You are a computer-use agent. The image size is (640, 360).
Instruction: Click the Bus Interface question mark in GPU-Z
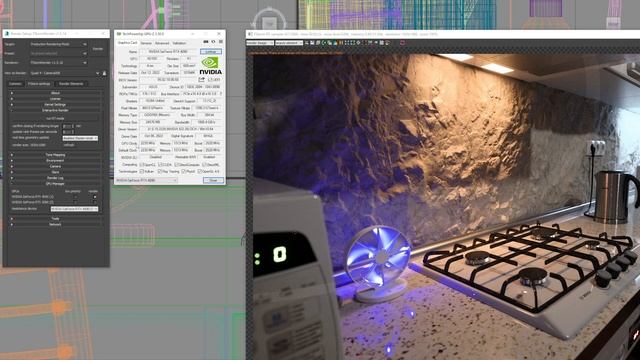(x=221, y=94)
